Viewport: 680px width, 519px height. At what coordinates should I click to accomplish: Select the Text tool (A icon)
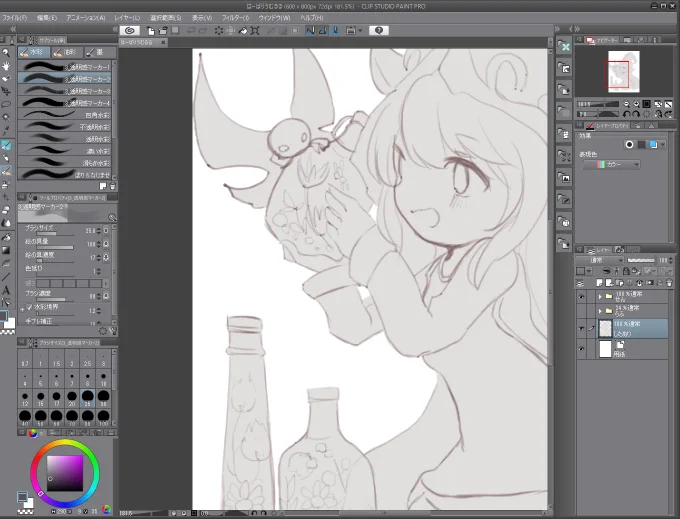(x=6, y=290)
